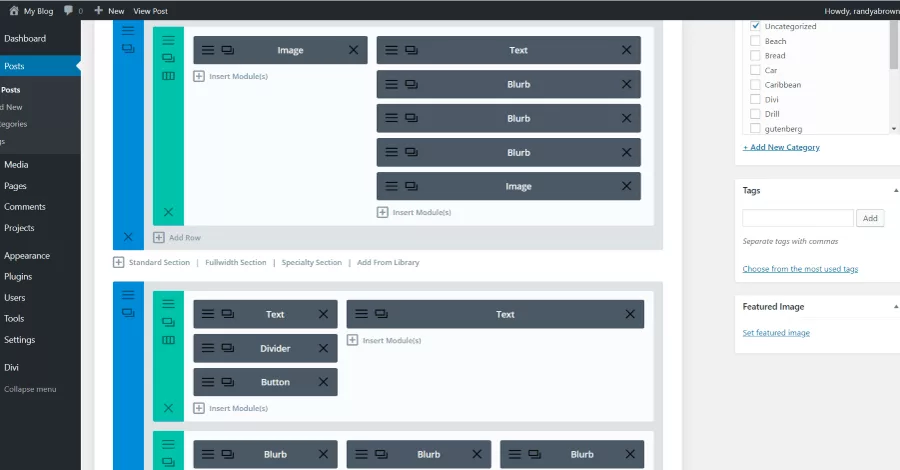The image size is (900, 470).
Task: Click Add From Library
Action: [388, 262]
